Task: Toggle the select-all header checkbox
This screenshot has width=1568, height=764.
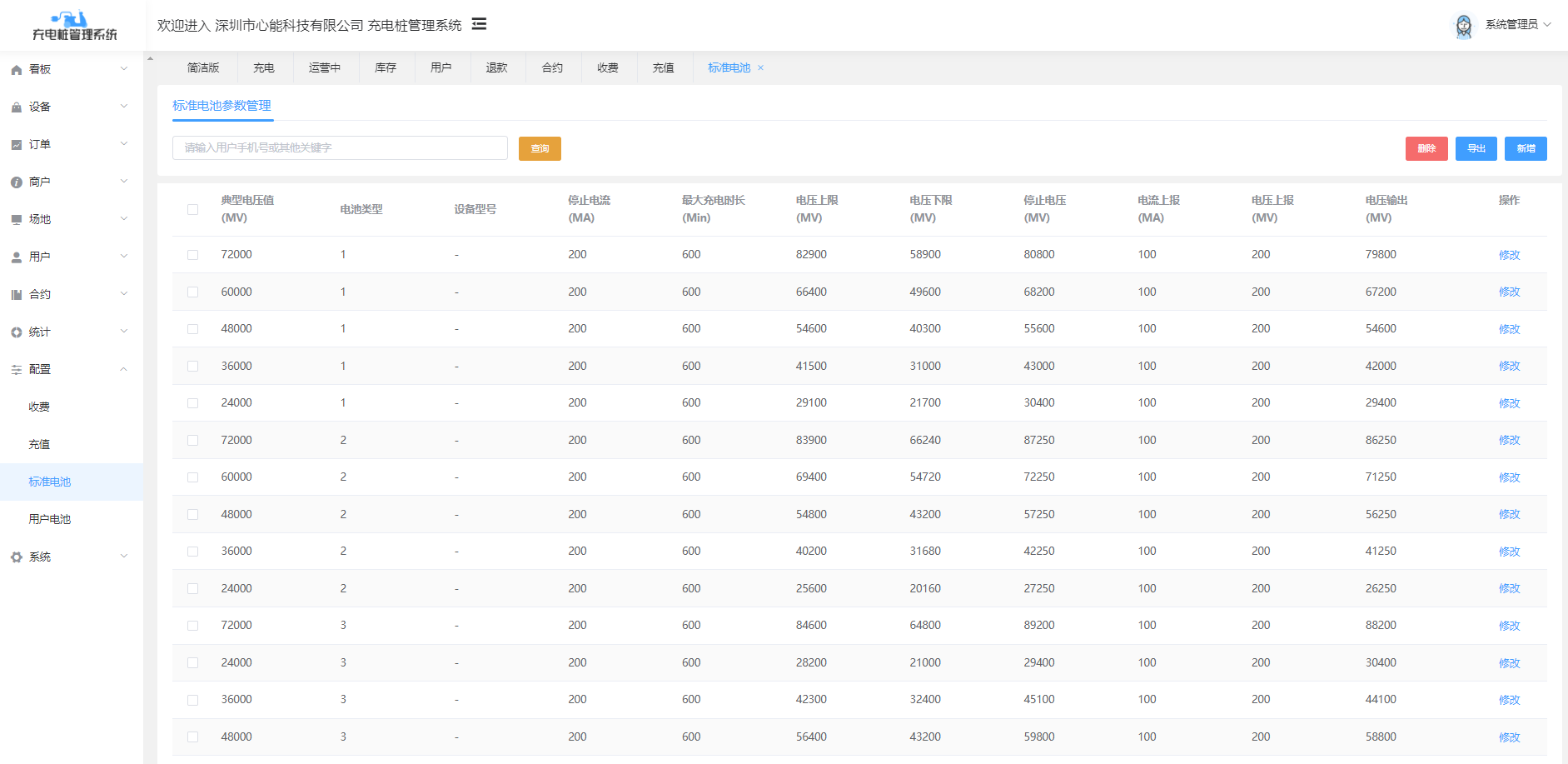Action: pos(193,209)
